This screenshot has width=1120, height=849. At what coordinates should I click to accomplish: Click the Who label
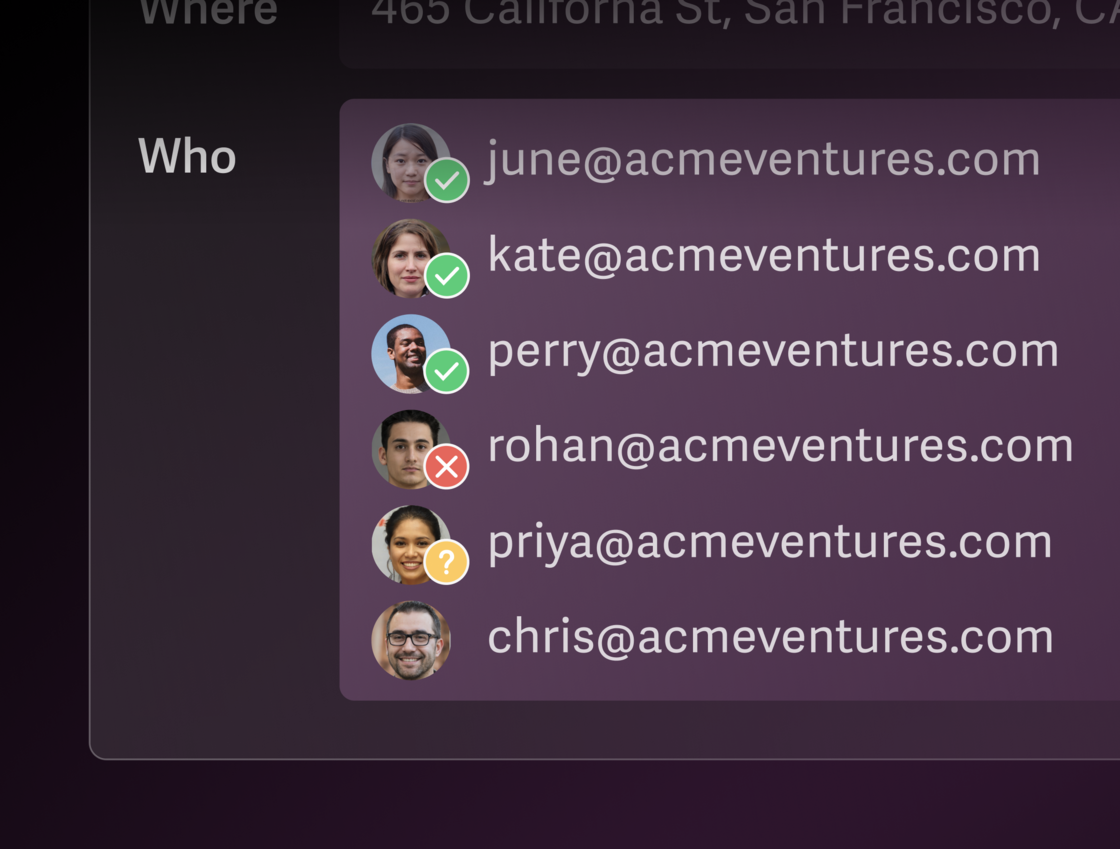pyautogui.click(x=187, y=158)
